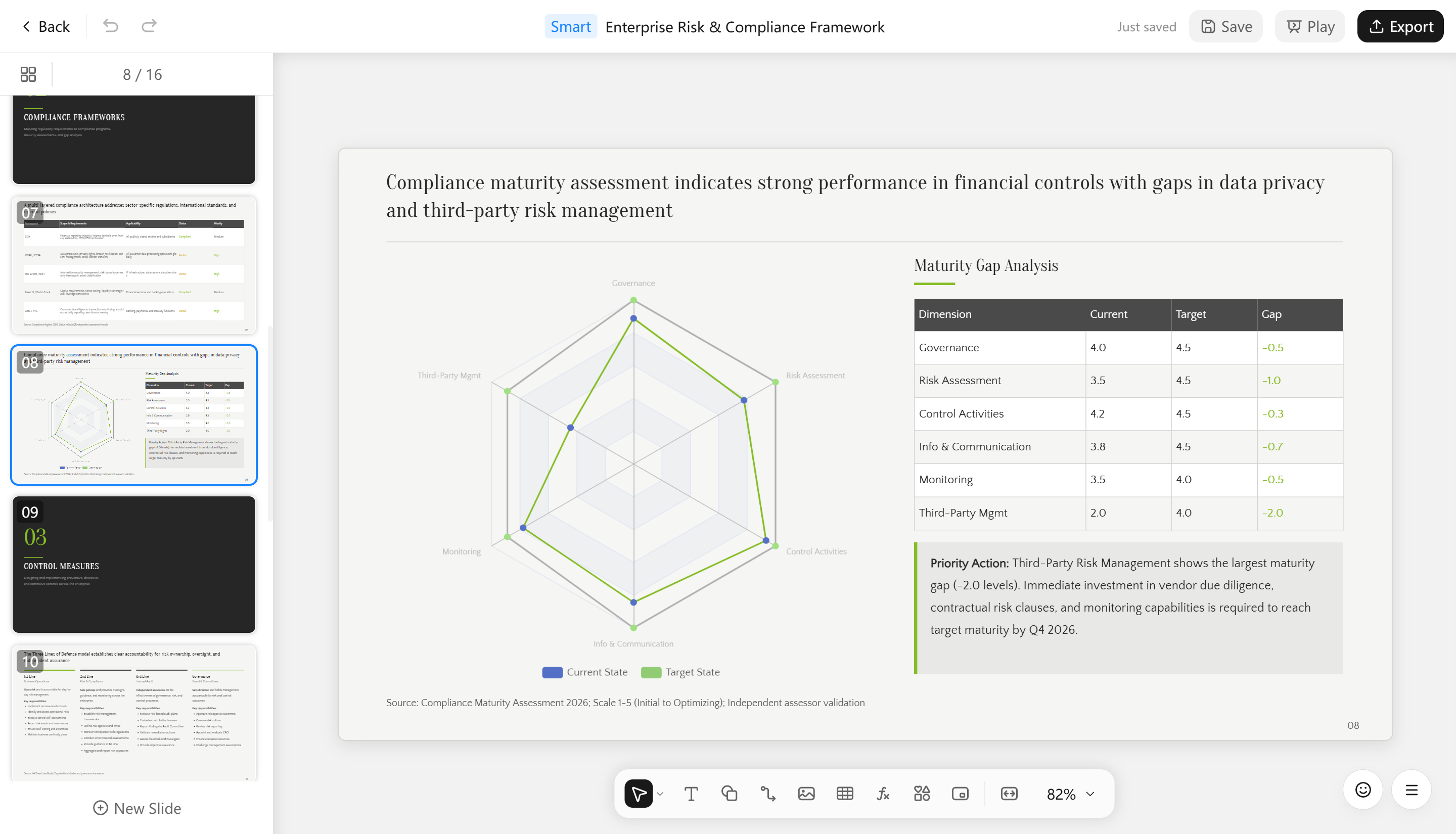Save the presentation
The image size is (1456, 834).
pos(1226,26)
